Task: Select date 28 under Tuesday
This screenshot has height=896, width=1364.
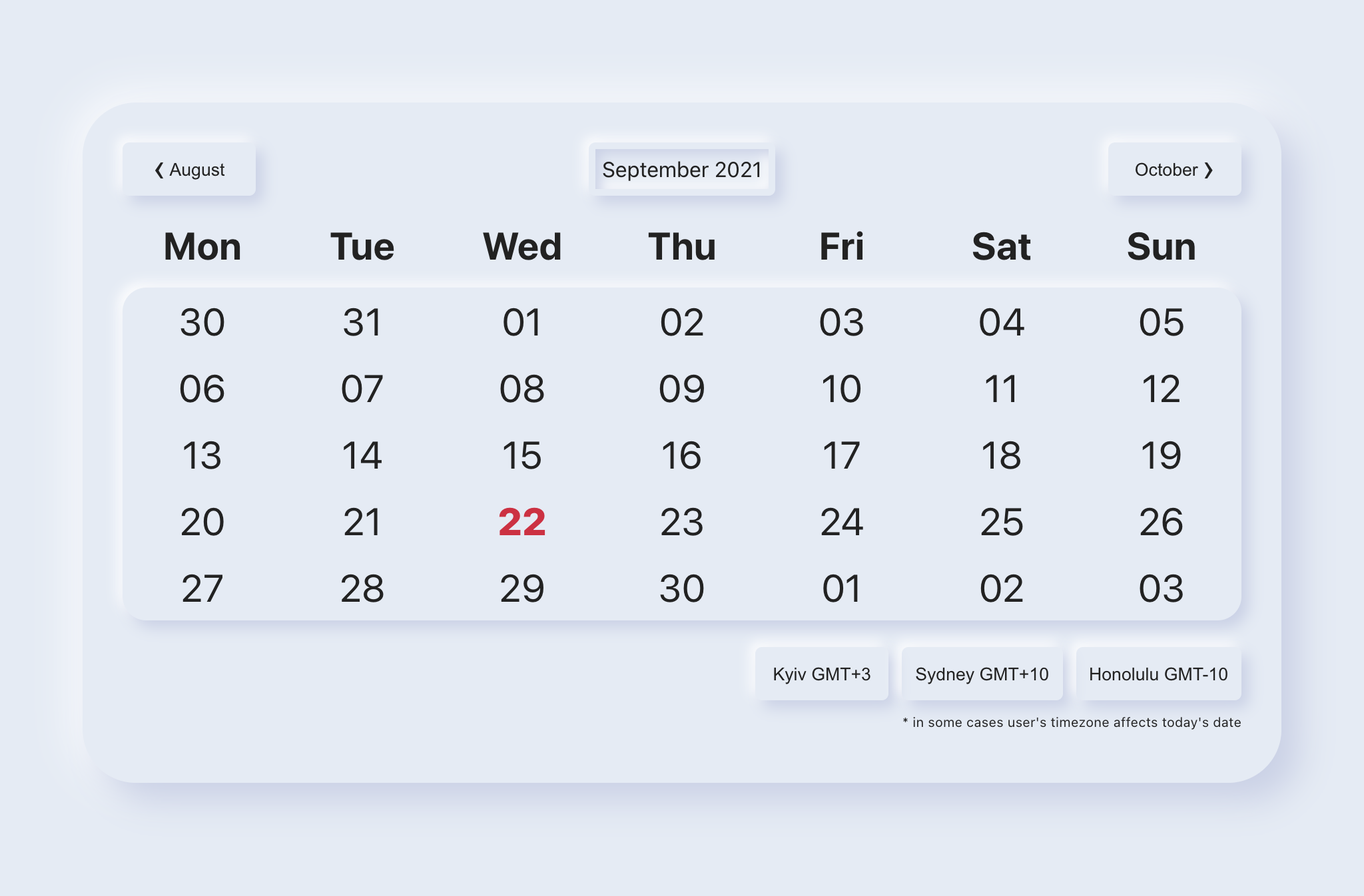Action: tap(362, 588)
